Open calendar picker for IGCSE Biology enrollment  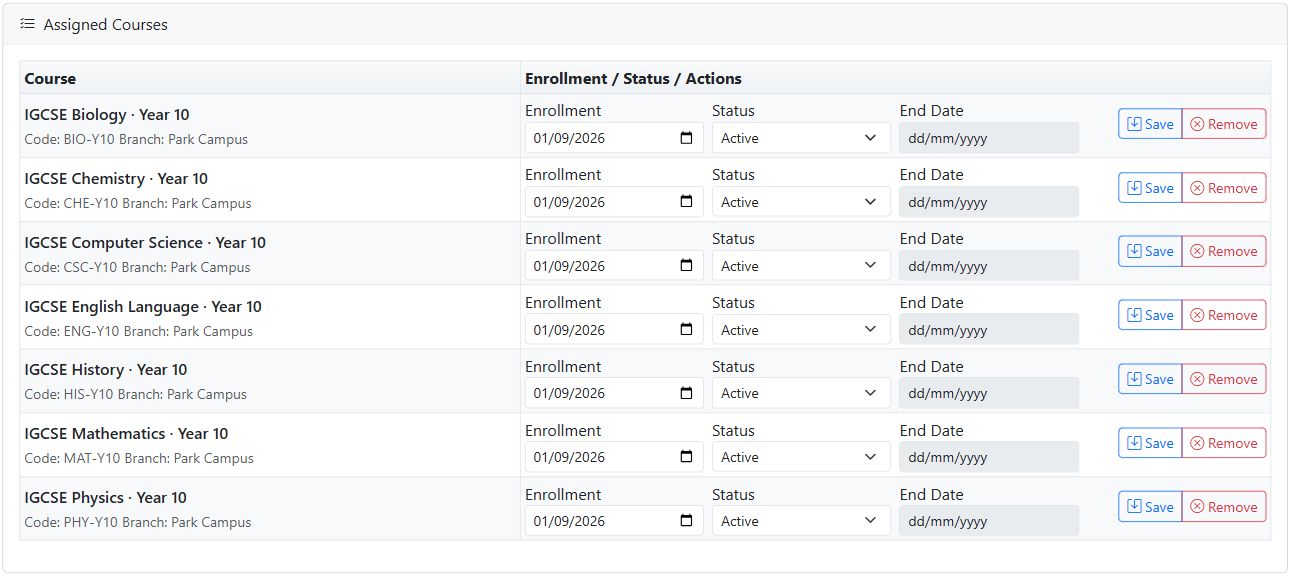[686, 138]
